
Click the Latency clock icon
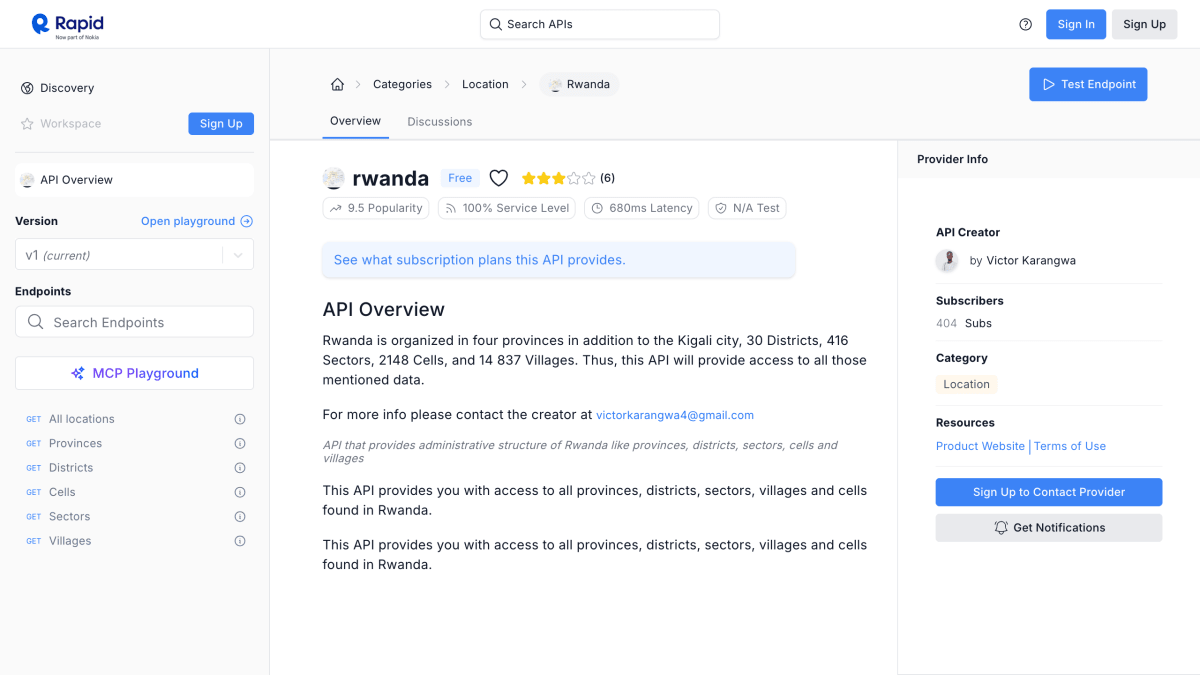tap(598, 208)
